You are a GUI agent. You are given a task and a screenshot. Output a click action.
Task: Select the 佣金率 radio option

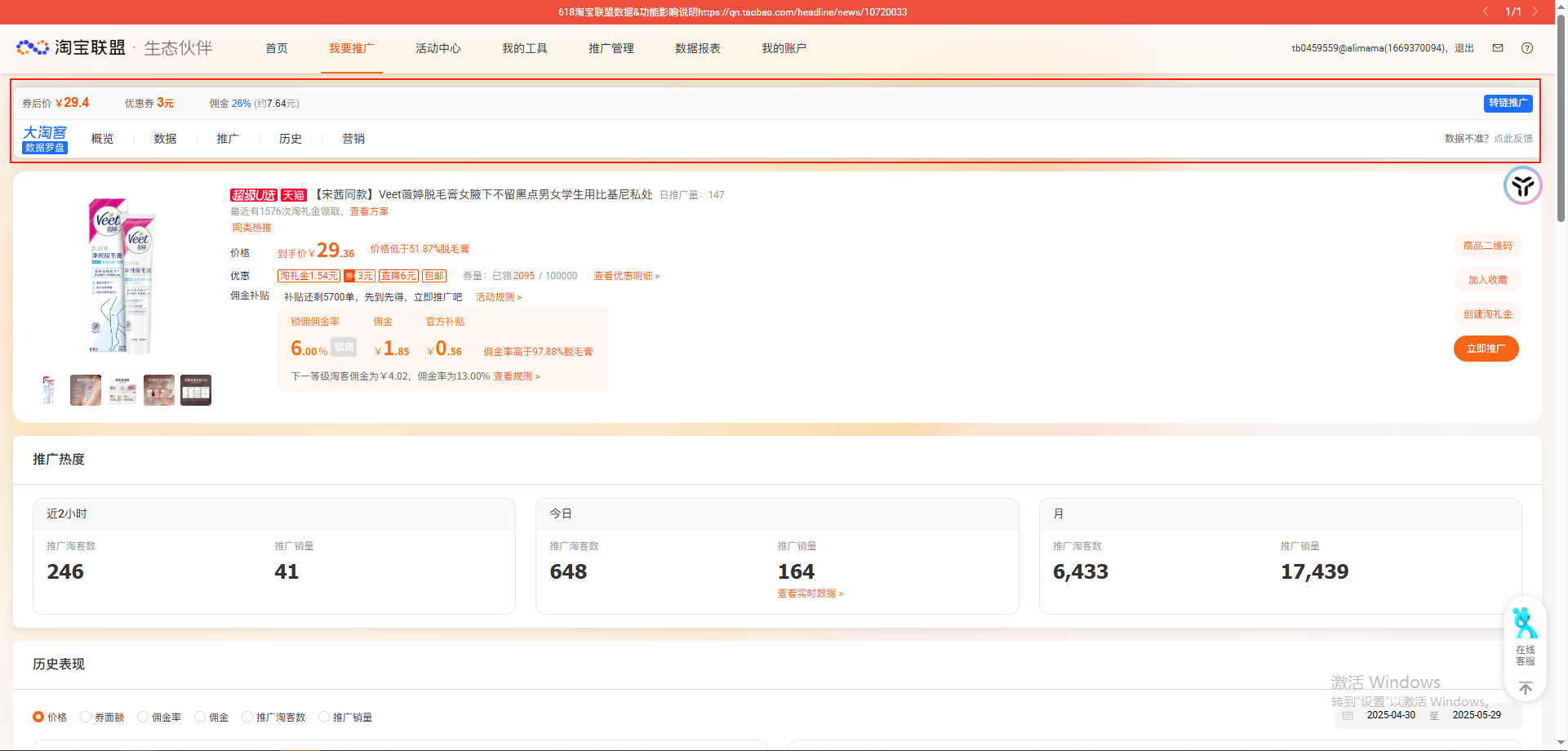pos(143,717)
